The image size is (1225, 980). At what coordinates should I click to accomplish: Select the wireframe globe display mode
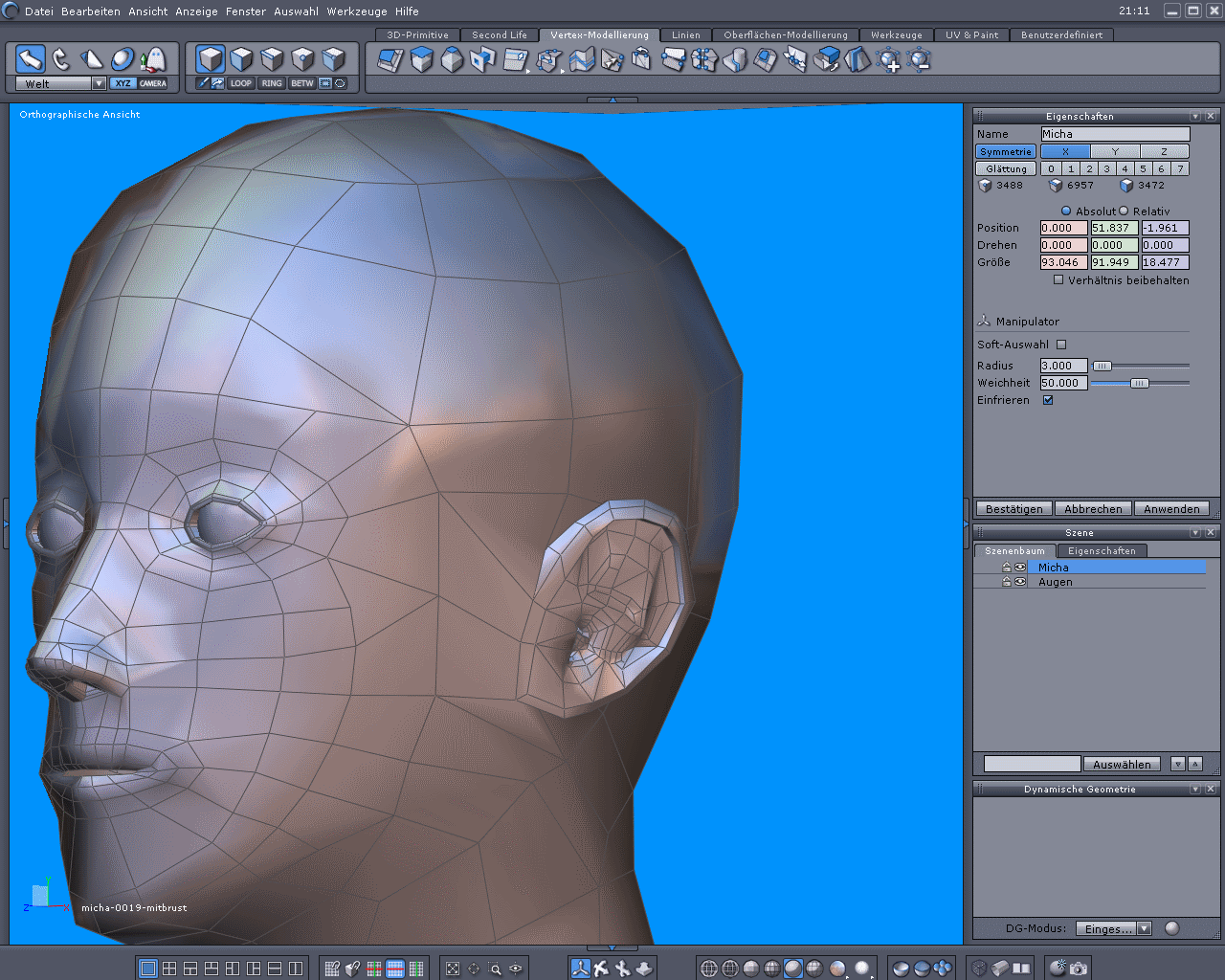click(709, 969)
